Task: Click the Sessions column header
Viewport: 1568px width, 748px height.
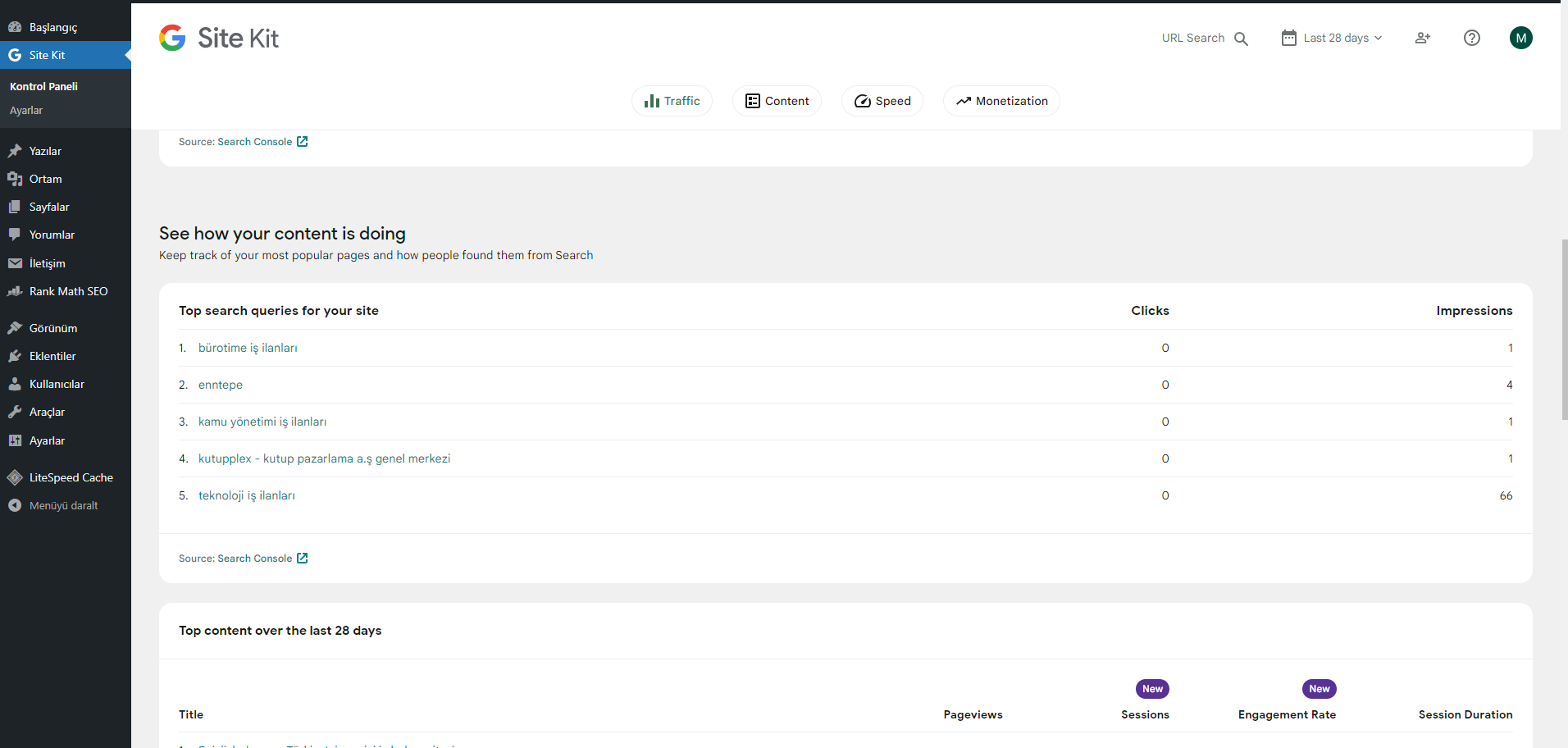Action: (1146, 714)
